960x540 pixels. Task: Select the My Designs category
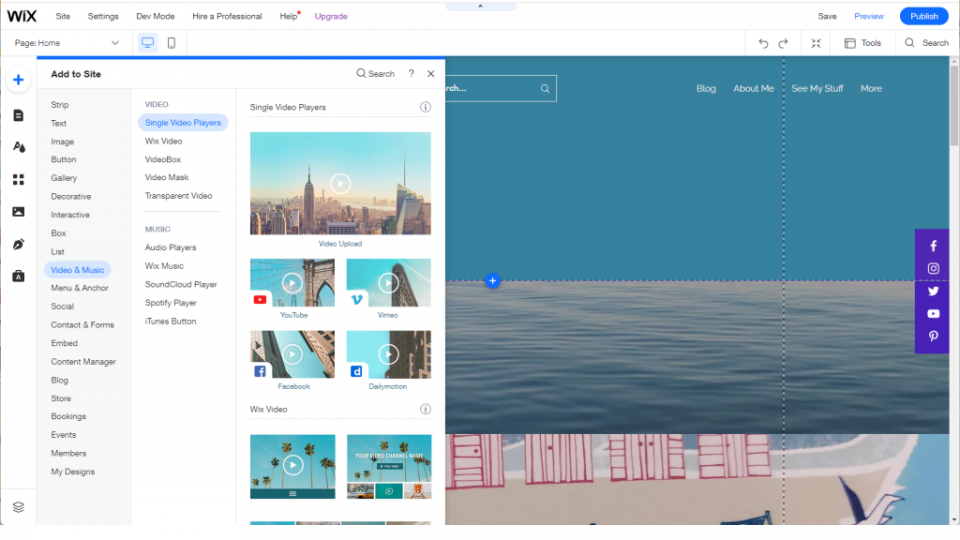[x=73, y=471]
